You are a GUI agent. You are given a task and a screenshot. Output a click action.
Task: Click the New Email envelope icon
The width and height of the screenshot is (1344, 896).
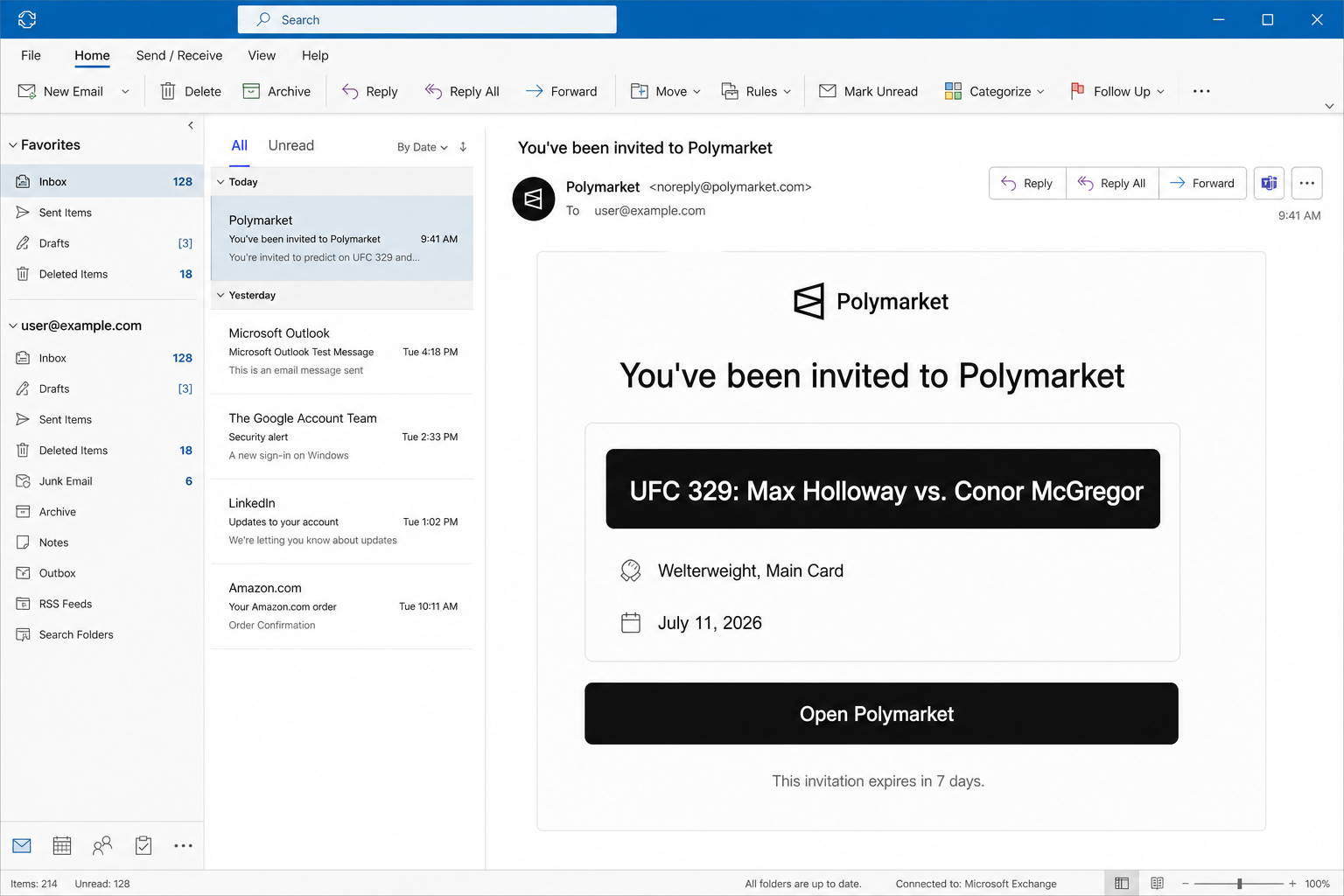click(27, 91)
